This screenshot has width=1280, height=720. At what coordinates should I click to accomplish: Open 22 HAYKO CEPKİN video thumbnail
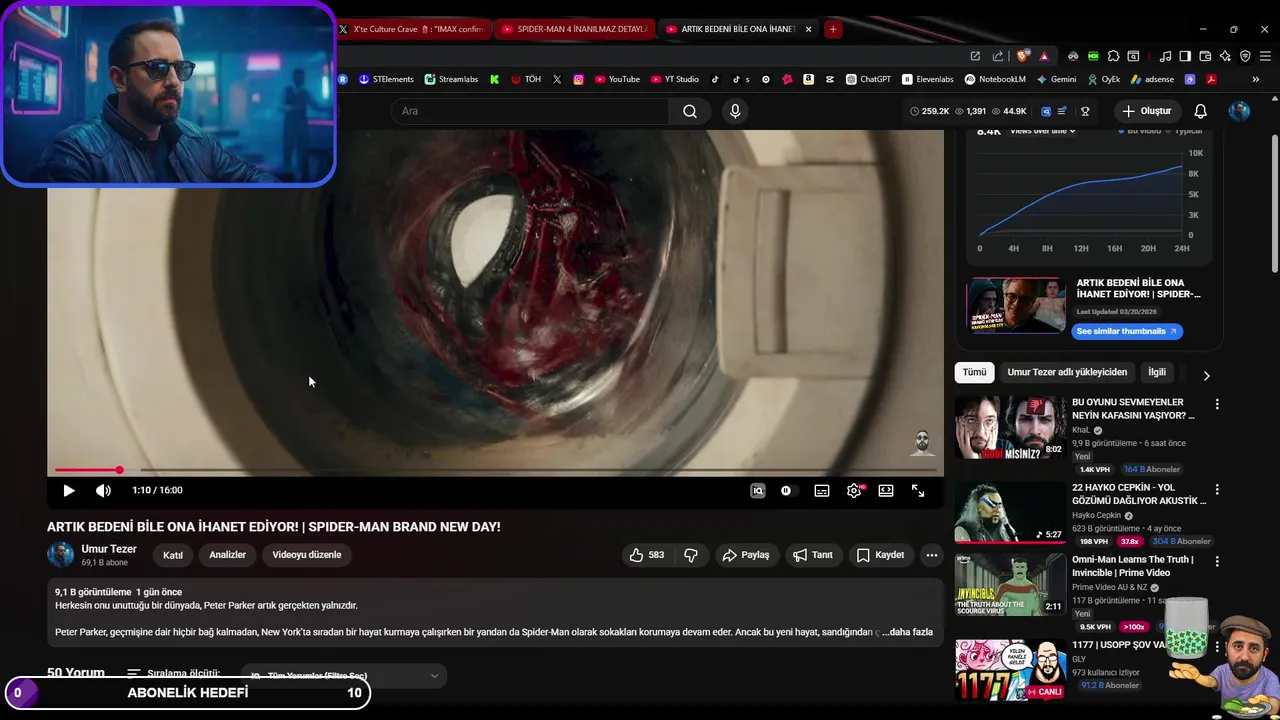(x=1010, y=511)
